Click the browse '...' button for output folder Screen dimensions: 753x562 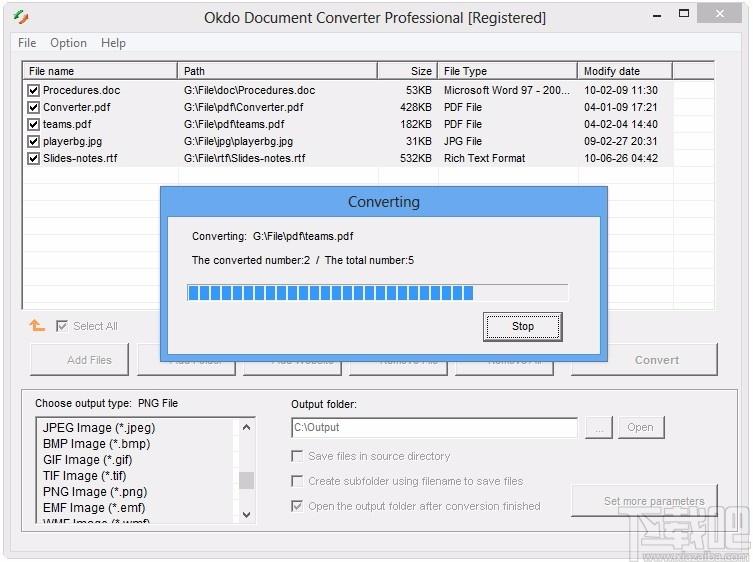[599, 427]
